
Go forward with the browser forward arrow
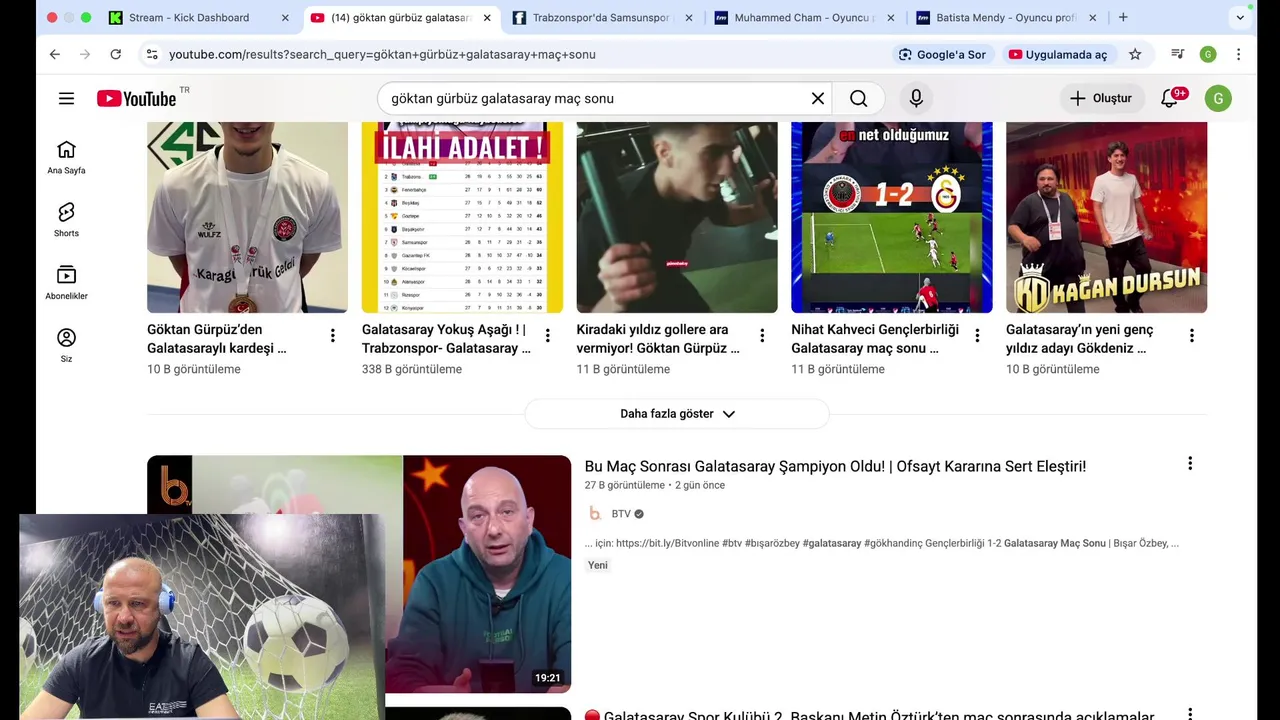[85, 54]
